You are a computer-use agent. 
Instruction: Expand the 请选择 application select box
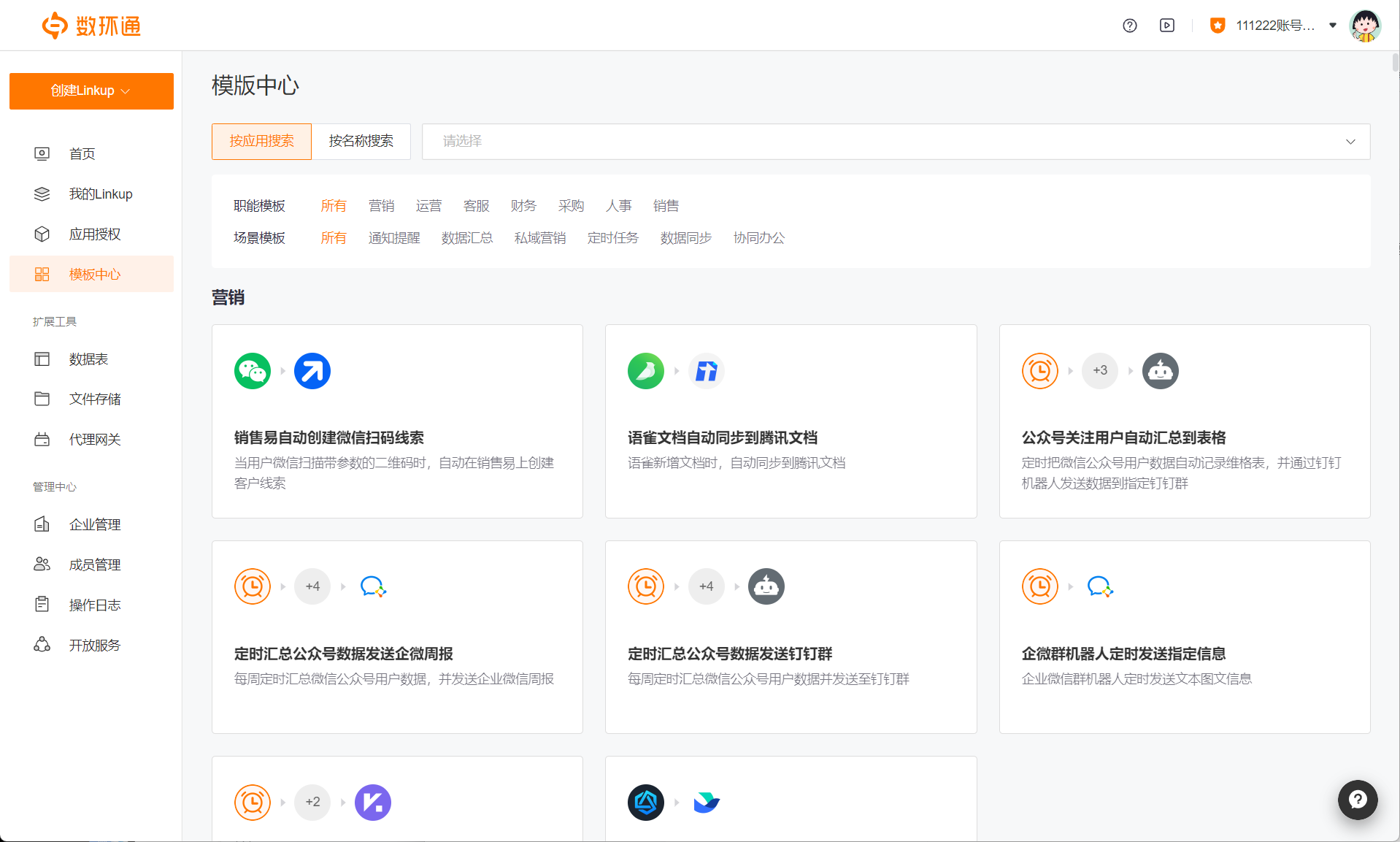point(896,141)
